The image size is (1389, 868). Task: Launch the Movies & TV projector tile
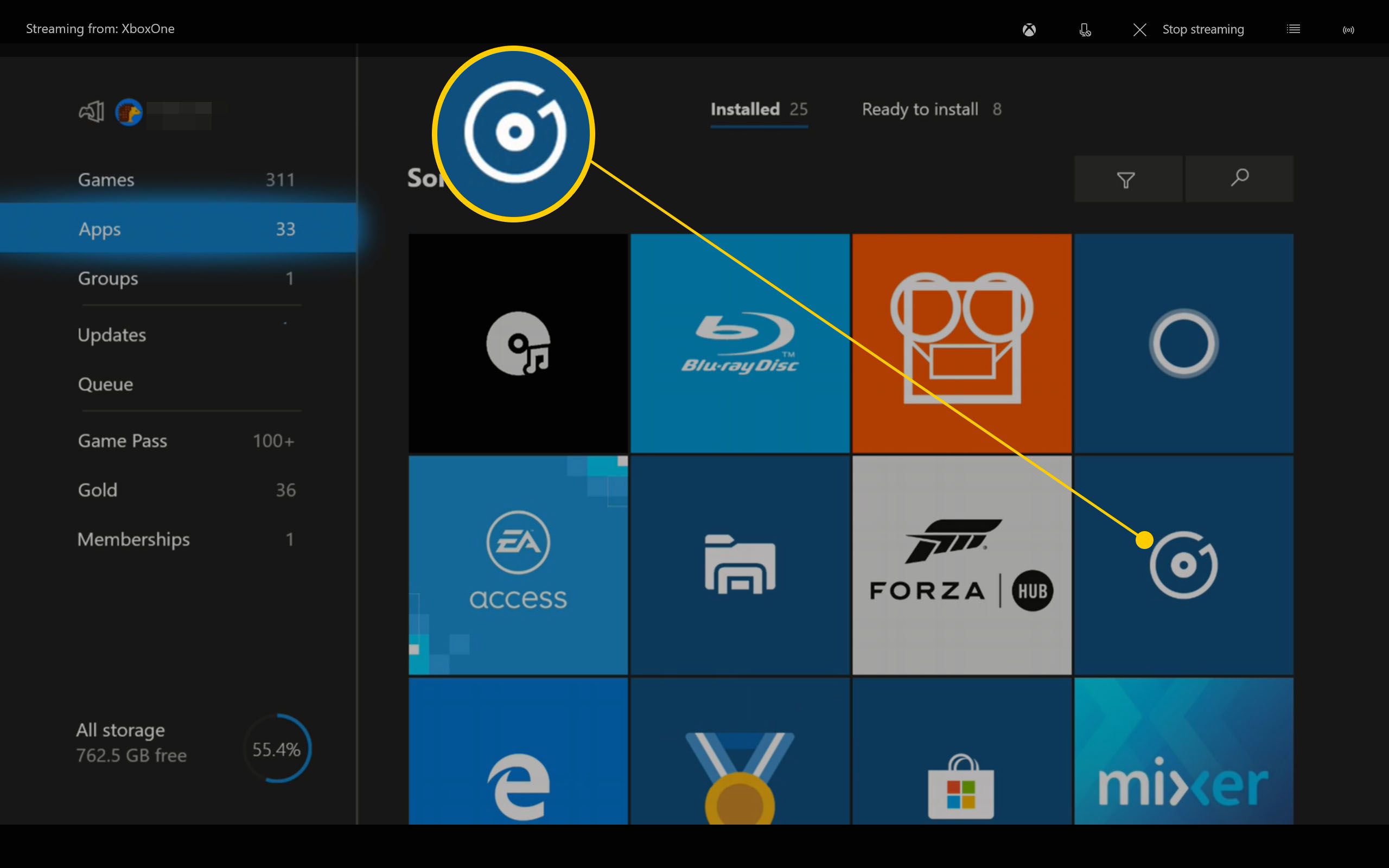click(961, 343)
